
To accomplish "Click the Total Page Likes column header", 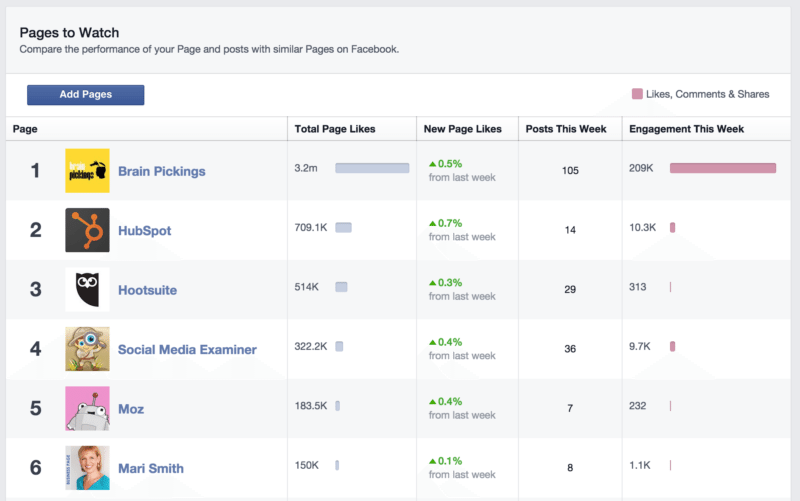I will pyautogui.click(x=335, y=129).
